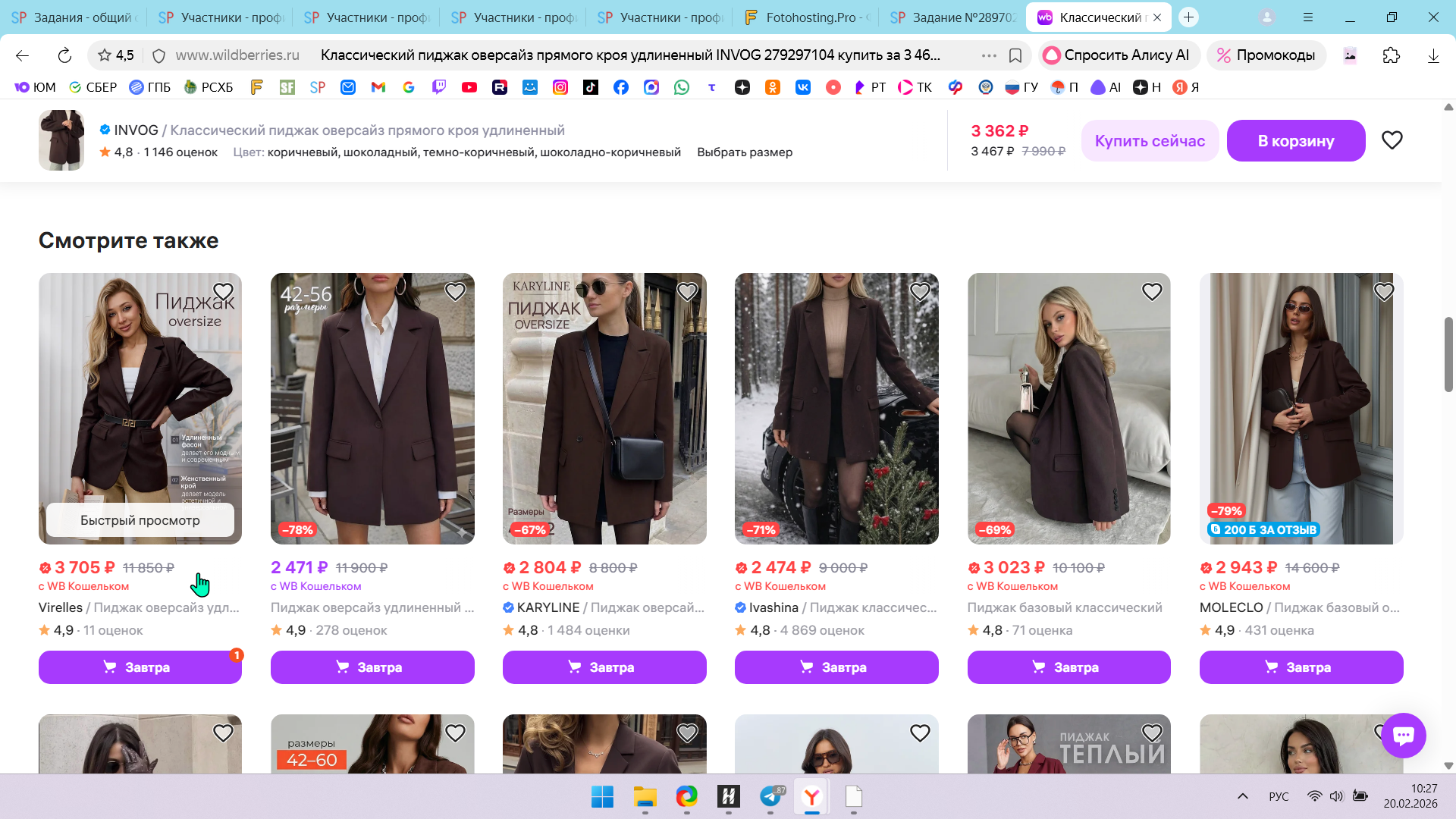Screen dimensions: 1456x819
Task: Launch Telegram from Windows taskbar
Action: tap(770, 796)
